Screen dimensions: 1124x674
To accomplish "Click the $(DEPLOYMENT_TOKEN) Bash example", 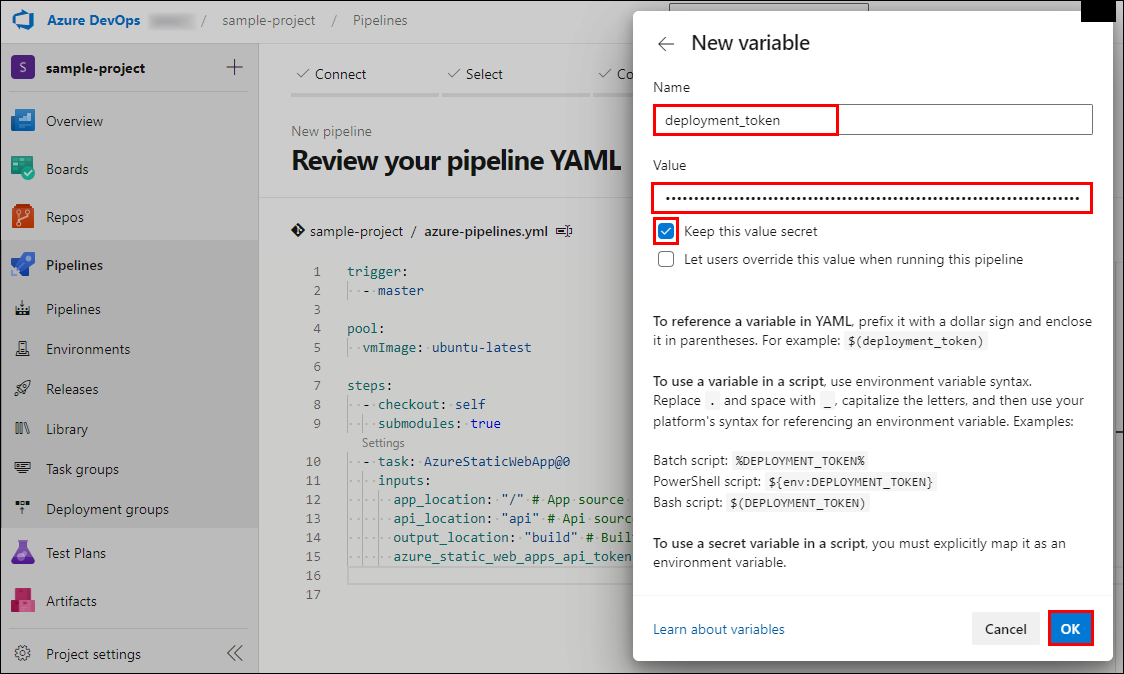I will pos(798,503).
